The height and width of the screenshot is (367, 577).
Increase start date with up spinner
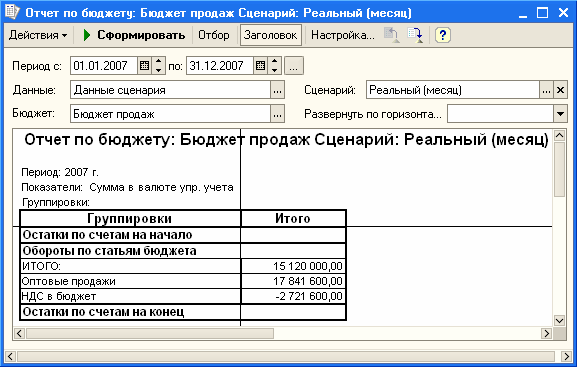point(159,61)
